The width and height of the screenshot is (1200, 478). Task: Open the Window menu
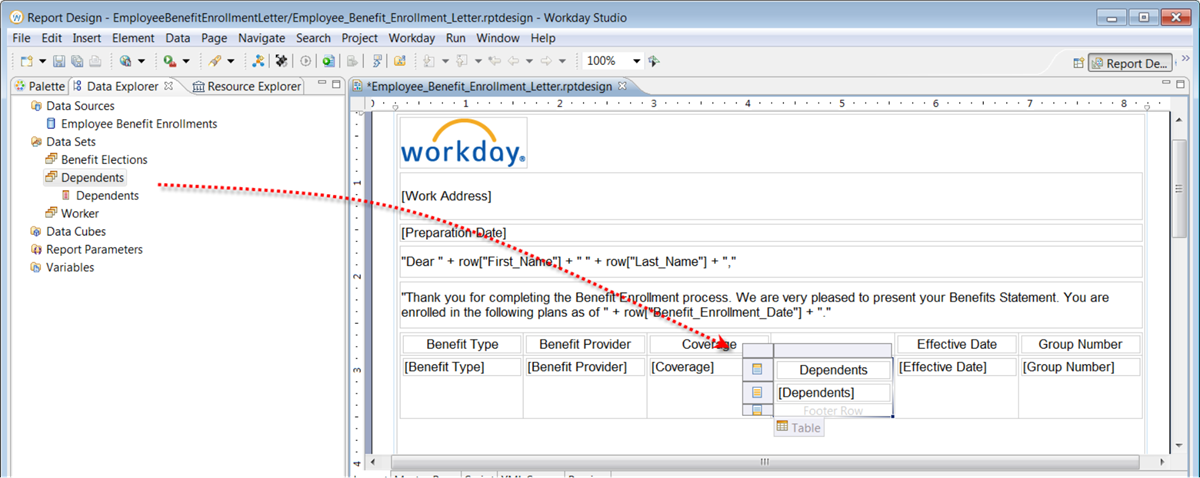point(498,38)
